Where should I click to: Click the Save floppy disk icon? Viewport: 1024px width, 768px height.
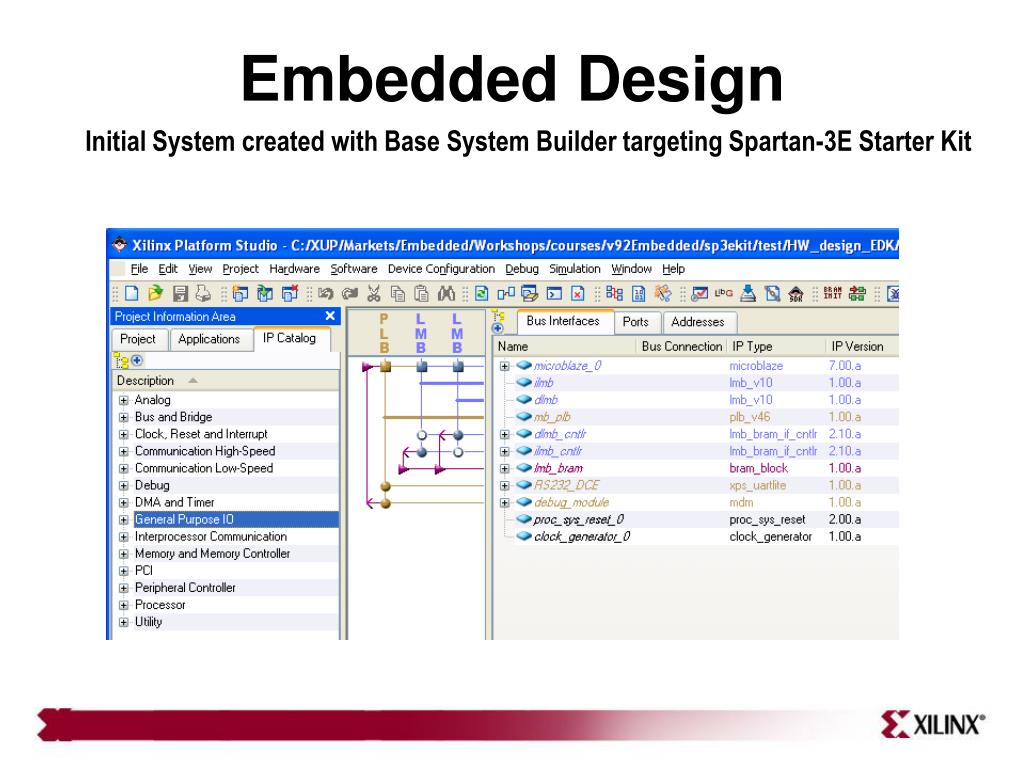click(x=180, y=293)
